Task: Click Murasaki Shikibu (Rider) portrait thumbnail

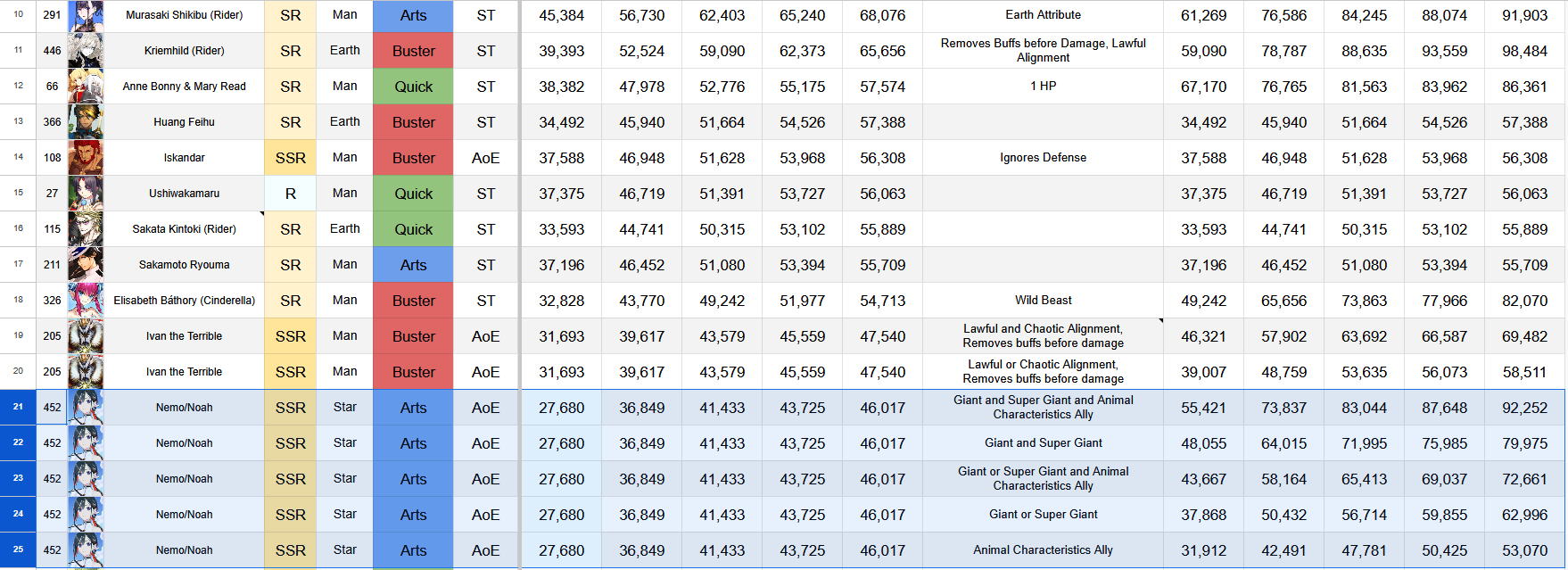Action: (86, 15)
